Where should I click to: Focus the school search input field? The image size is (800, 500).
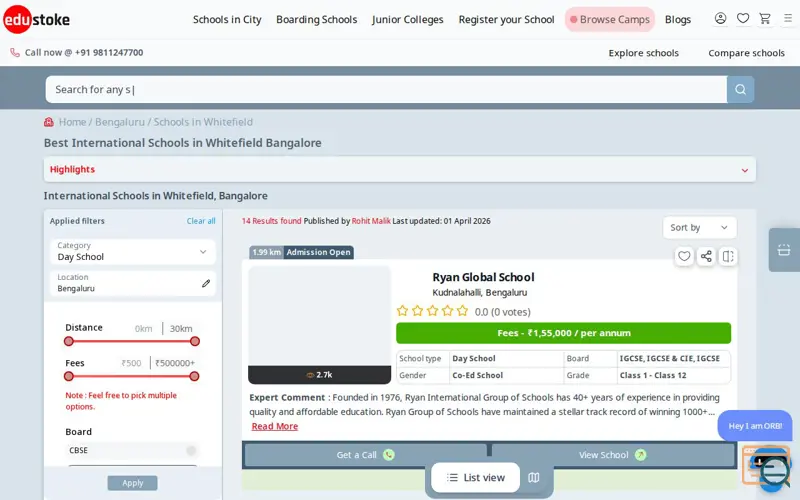point(386,90)
